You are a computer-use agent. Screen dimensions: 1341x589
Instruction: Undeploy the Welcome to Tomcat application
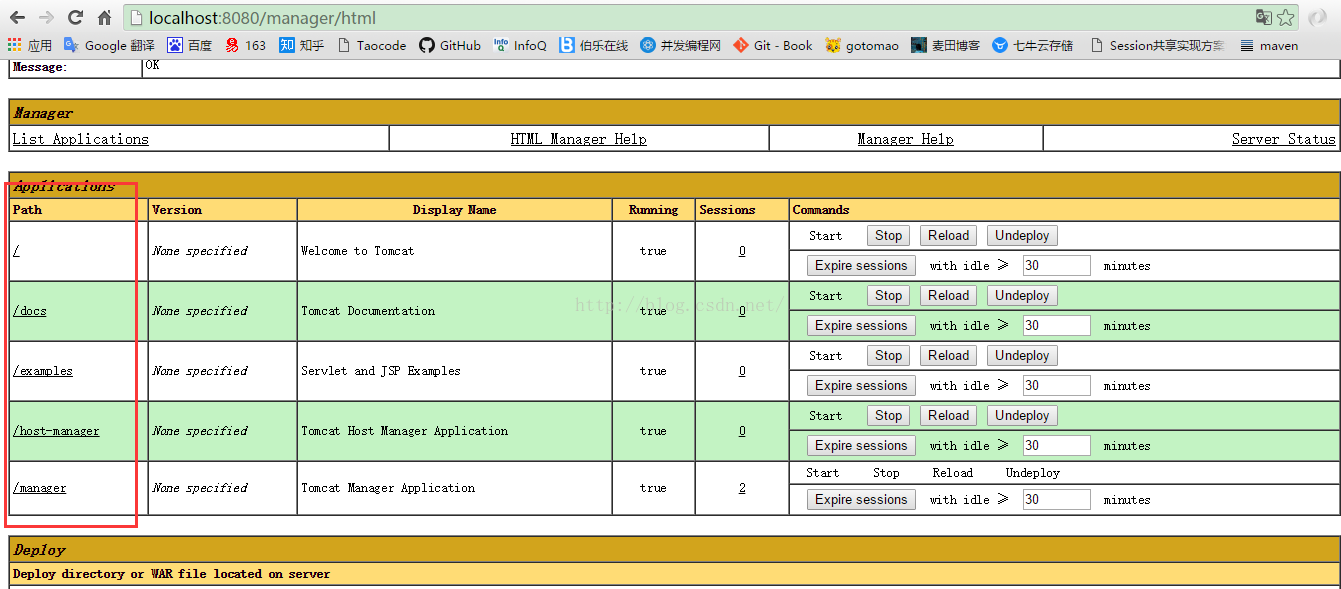1022,236
